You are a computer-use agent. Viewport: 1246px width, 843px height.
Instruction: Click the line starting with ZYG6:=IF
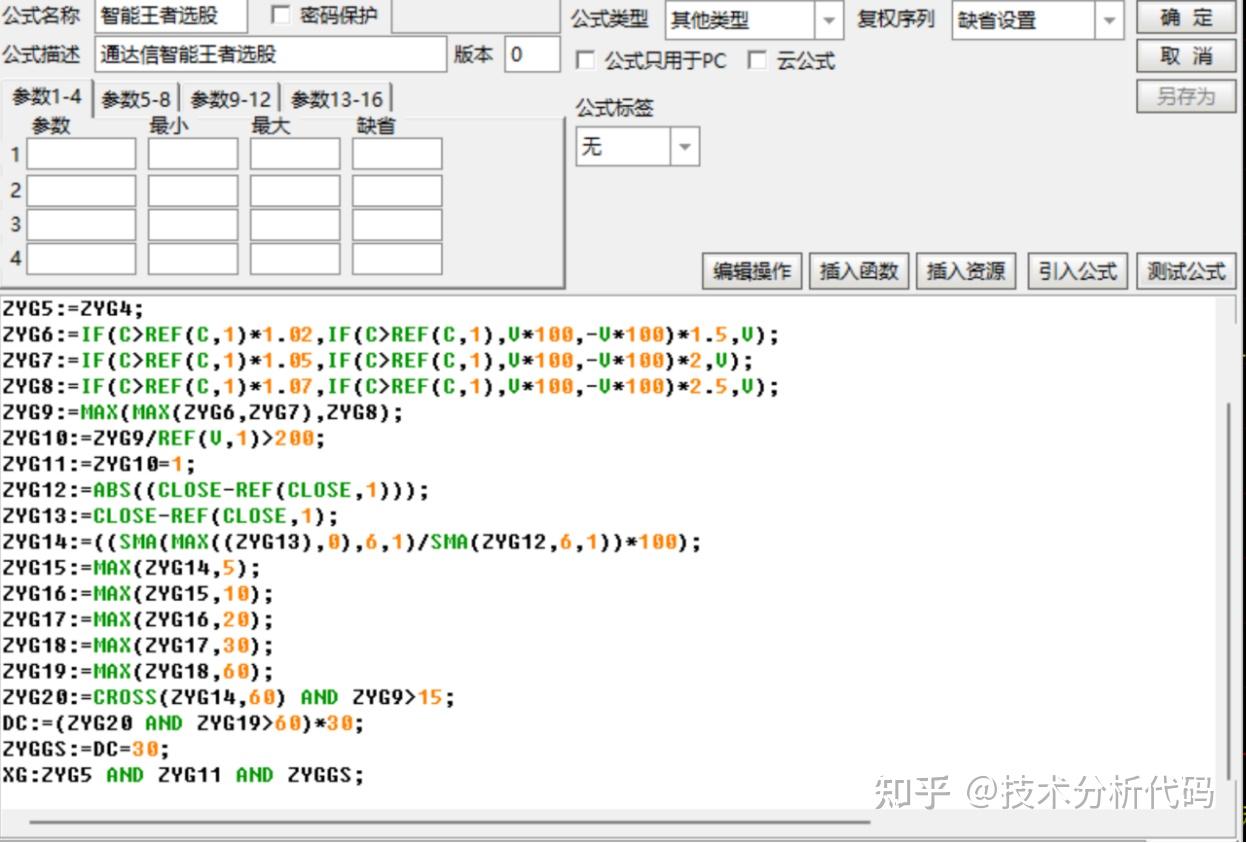point(390,334)
